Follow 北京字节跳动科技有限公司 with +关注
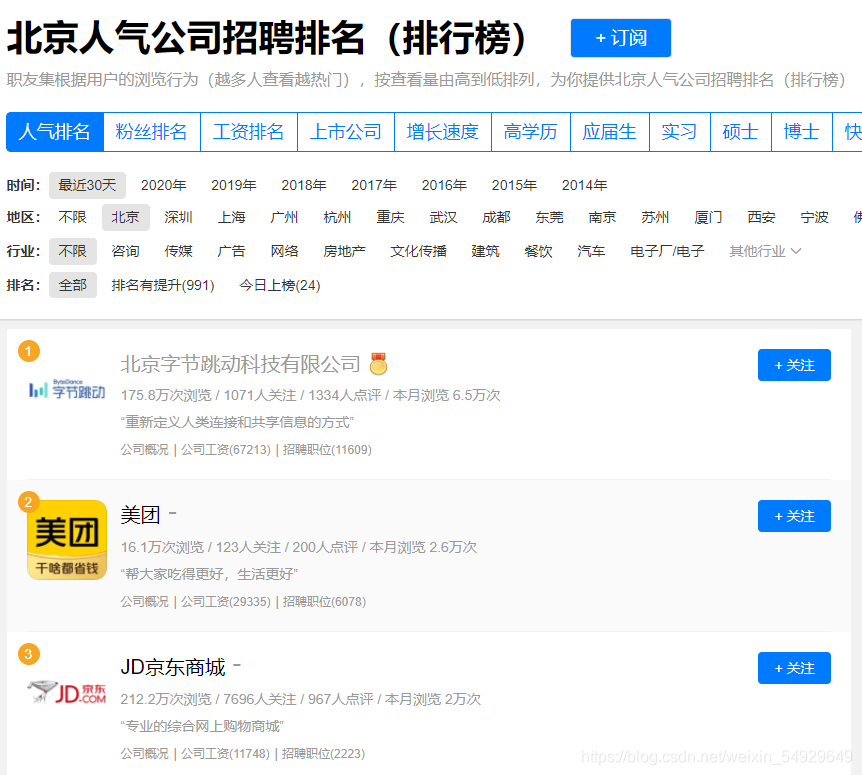Viewport: 862px width, 775px height. [x=794, y=365]
